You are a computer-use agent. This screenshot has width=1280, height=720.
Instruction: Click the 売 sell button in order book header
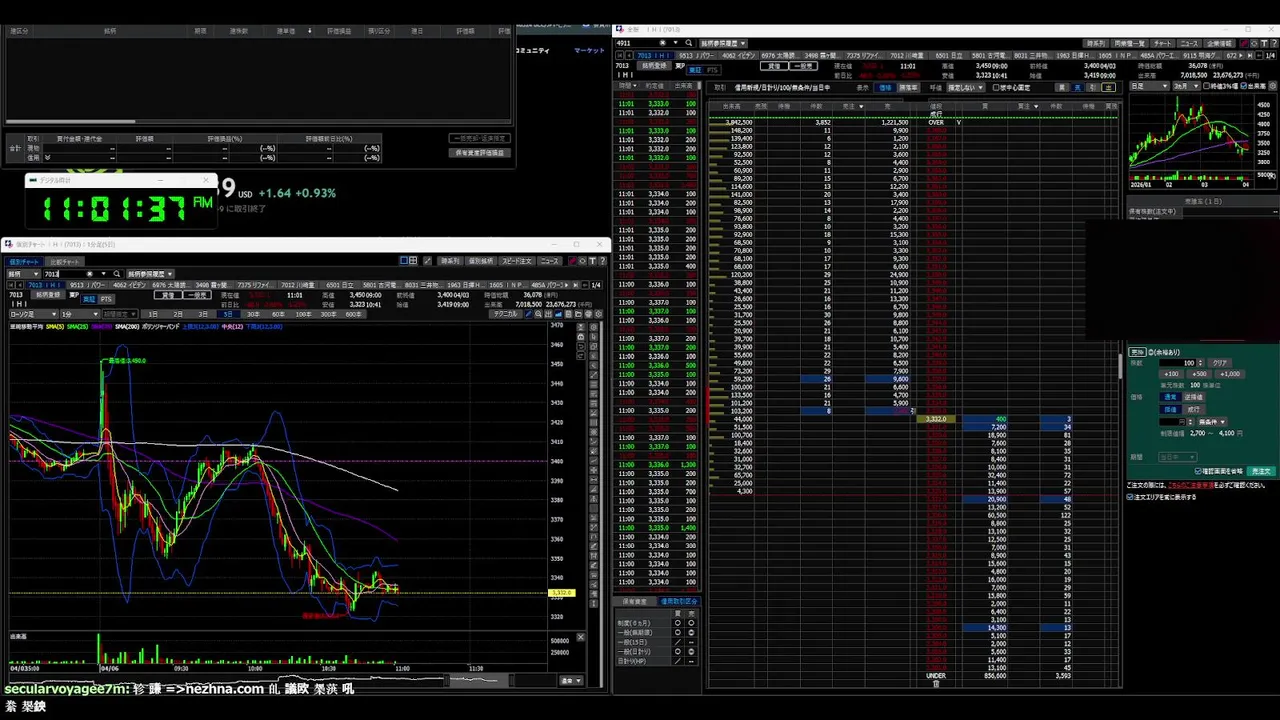click(x=1077, y=88)
